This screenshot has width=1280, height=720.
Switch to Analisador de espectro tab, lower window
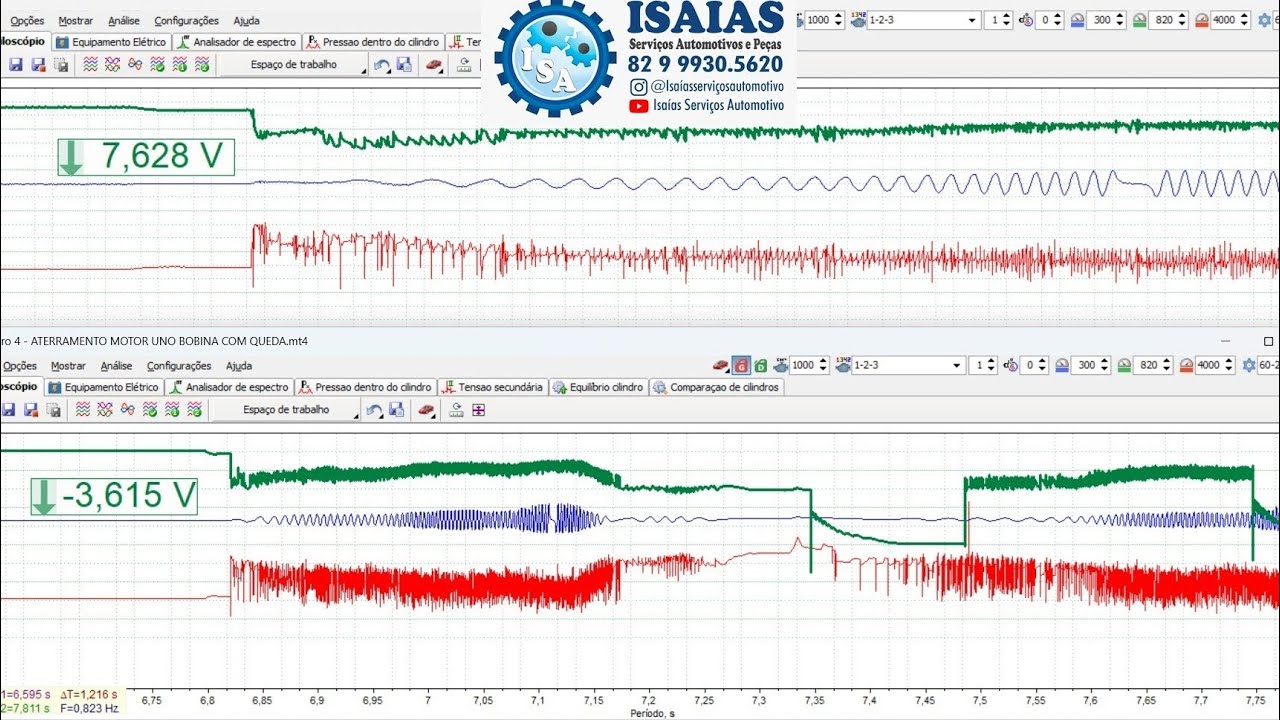(x=229, y=387)
